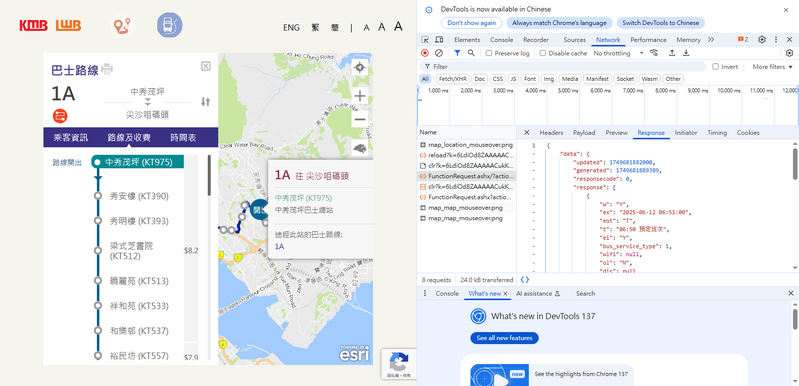Show more DevTools tabs chevron

coord(711,40)
